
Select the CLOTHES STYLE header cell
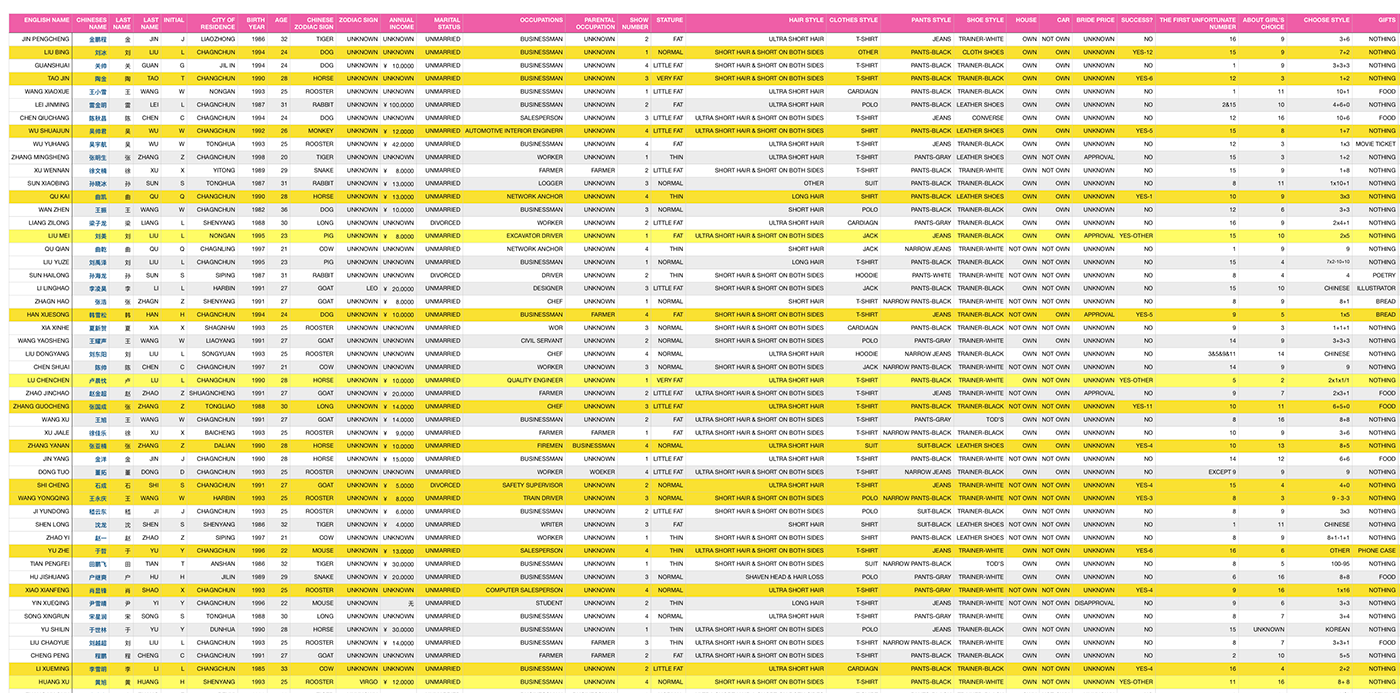(854, 19)
